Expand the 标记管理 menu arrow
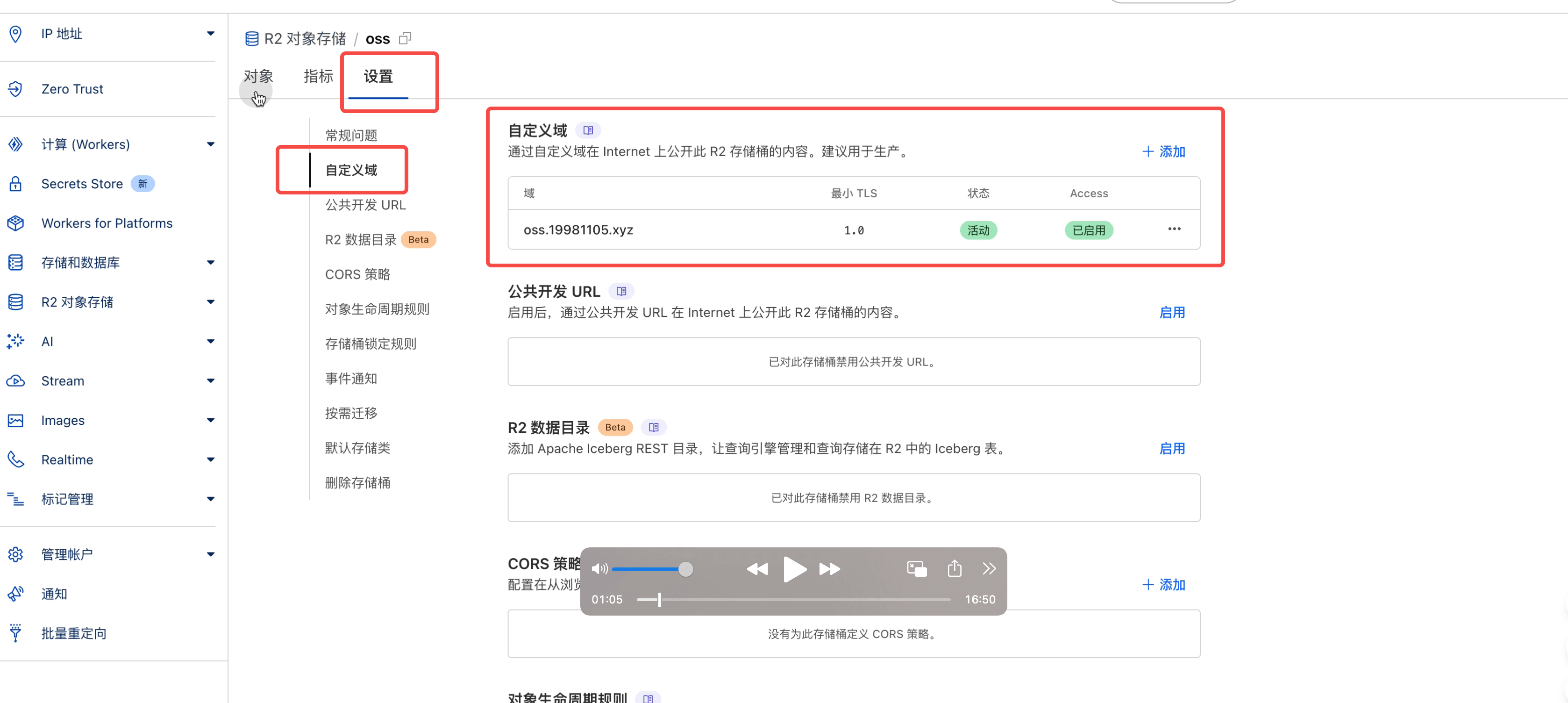The height and width of the screenshot is (703, 1568). (x=211, y=499)
